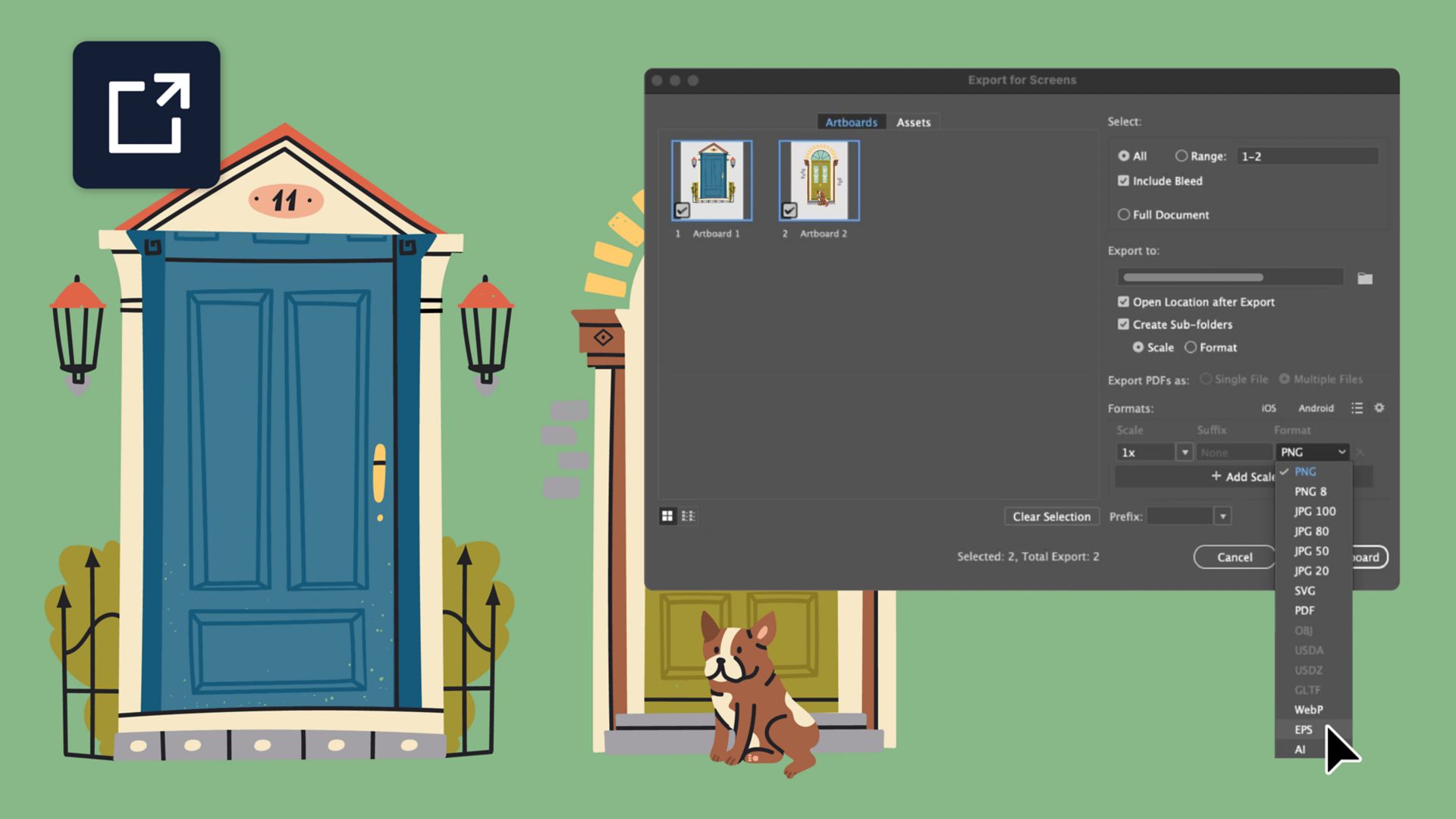The image size is (1456, 819).
Task: Select the SVG format from dropdown
Action: coord(1304,590)
